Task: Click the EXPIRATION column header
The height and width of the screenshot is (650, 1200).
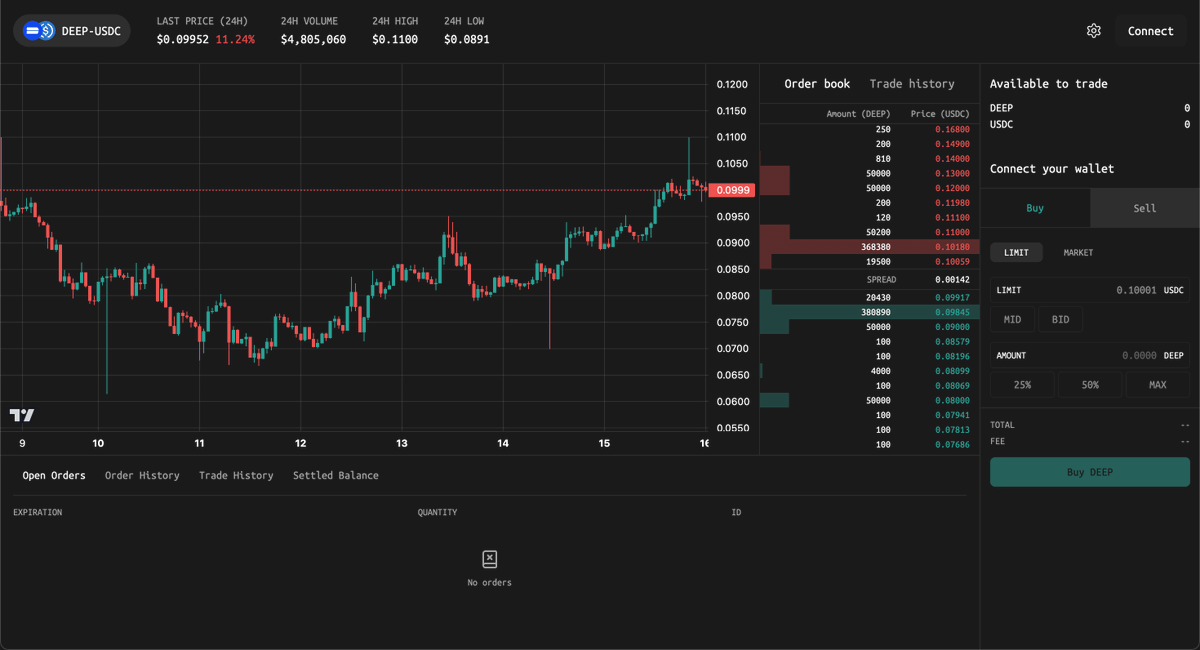Action: coord(37,512)
